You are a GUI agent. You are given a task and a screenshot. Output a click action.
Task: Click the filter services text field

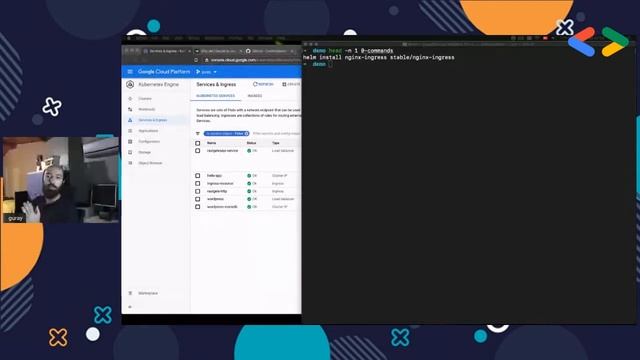276,133
